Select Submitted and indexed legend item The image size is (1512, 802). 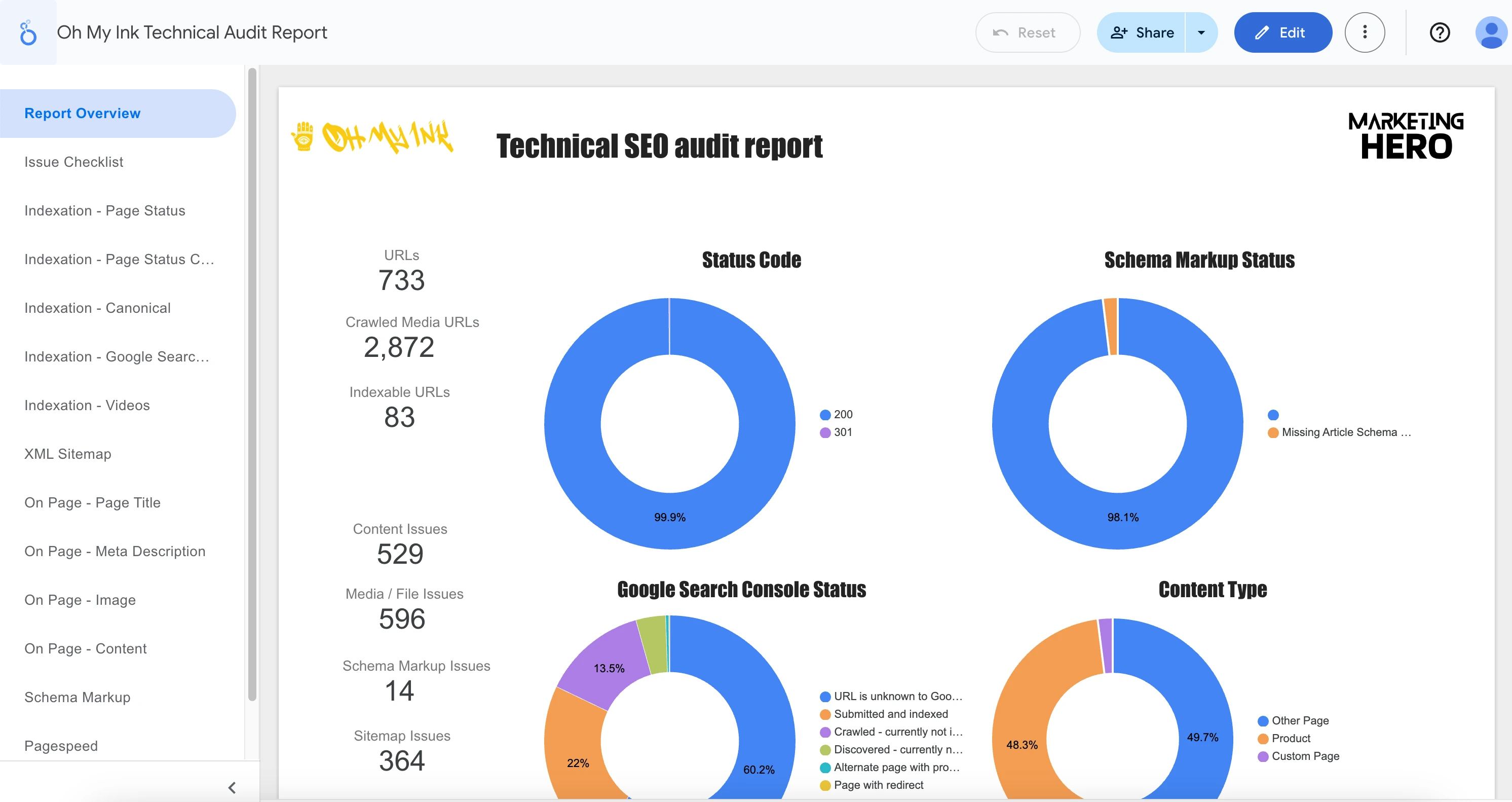(x=890, y=714)
